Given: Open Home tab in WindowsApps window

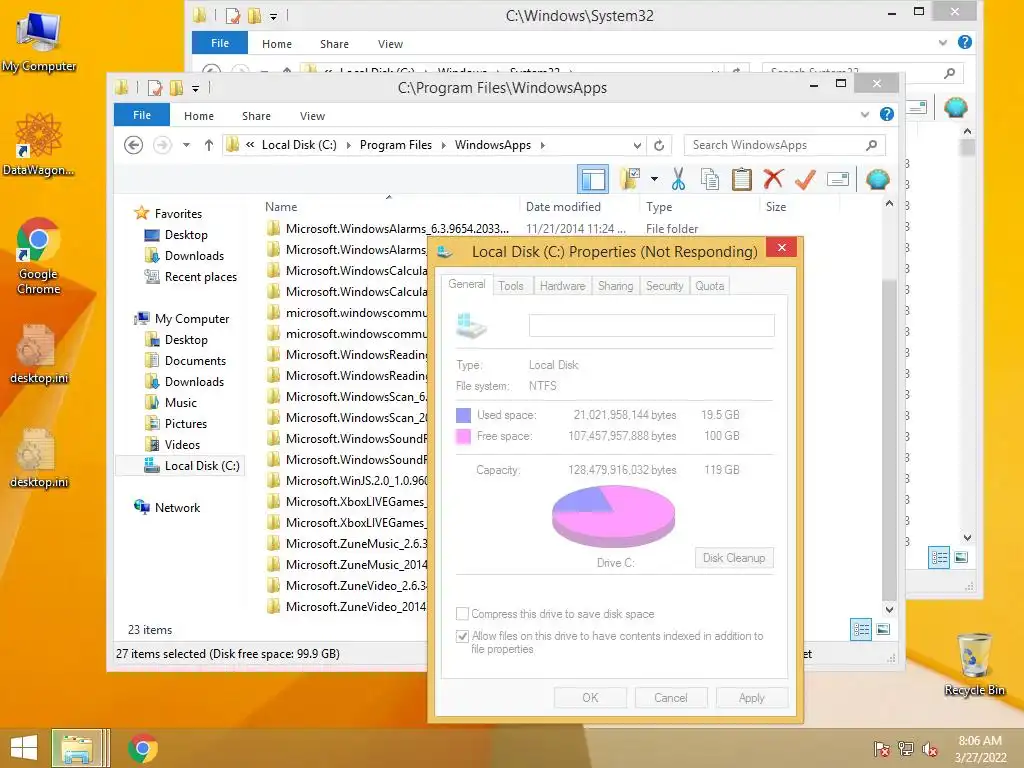Looking at the screenshot, I should point(199,116).
